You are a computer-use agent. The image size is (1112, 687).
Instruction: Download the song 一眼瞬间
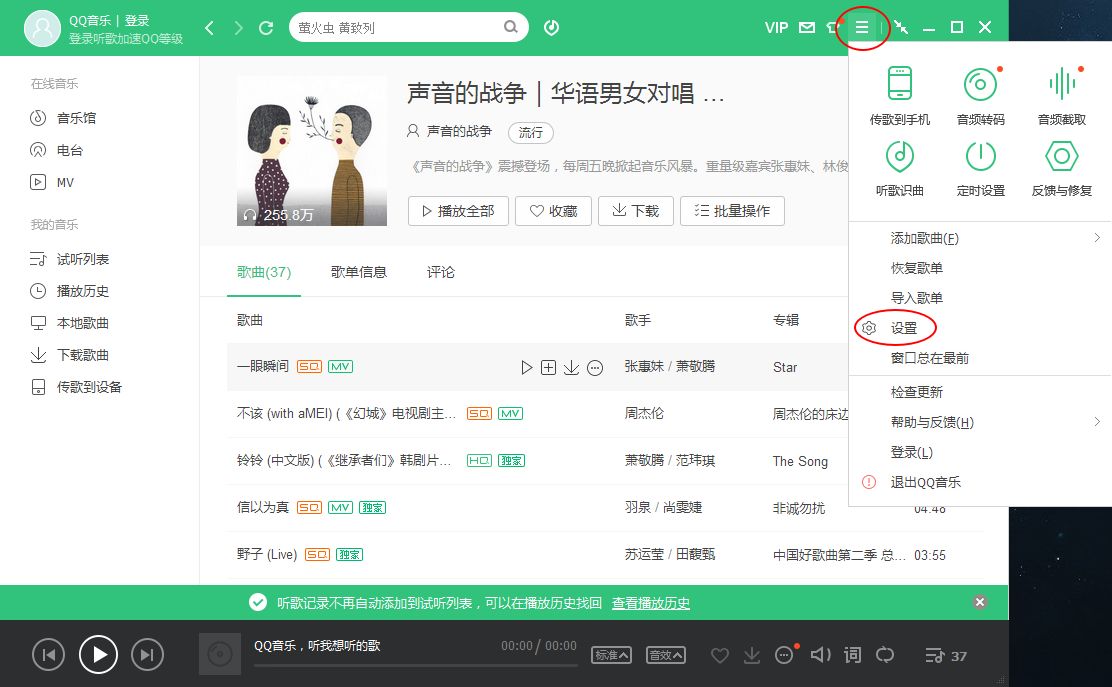pos(571,367)
